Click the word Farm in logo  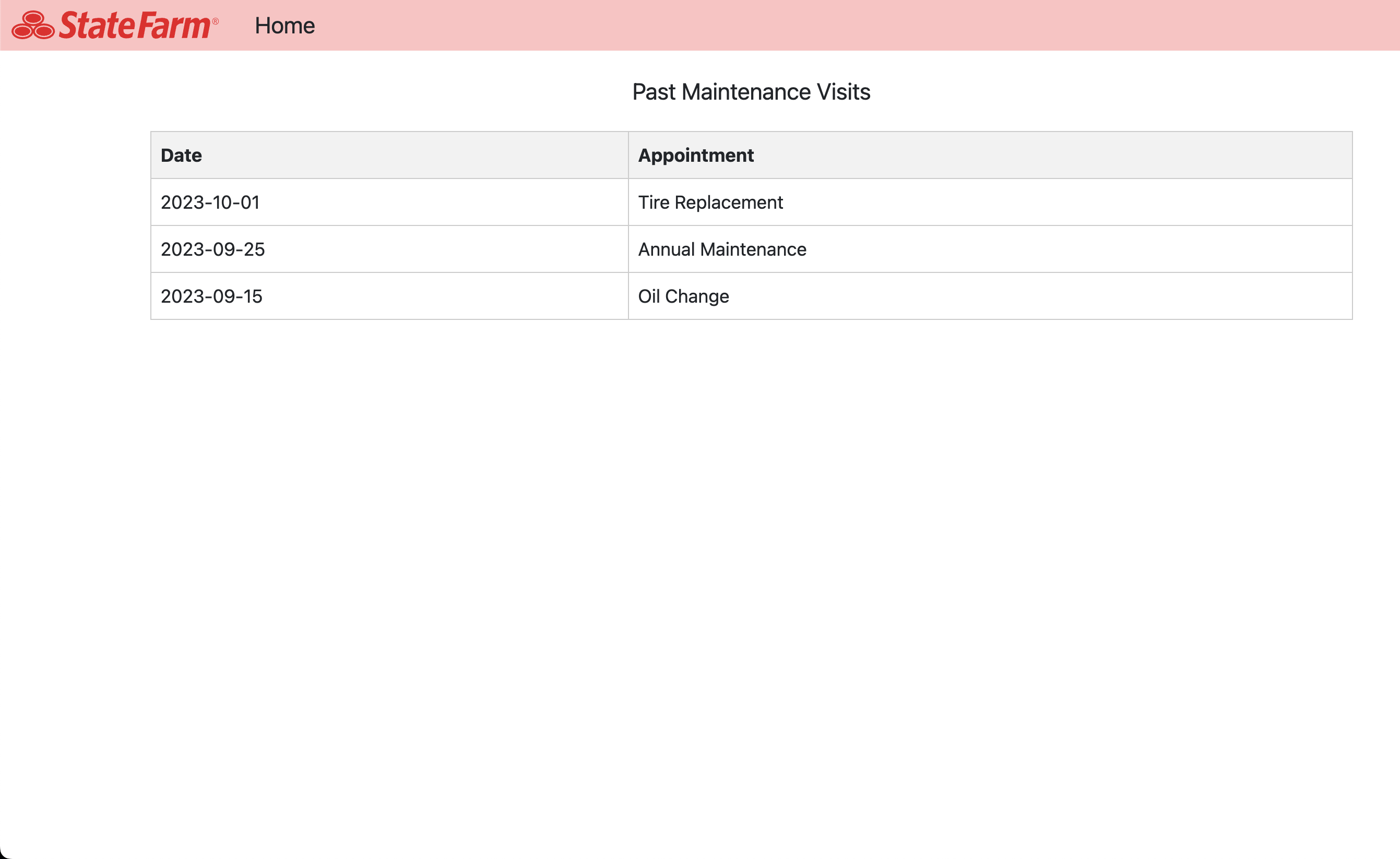(x=174, y=26)
